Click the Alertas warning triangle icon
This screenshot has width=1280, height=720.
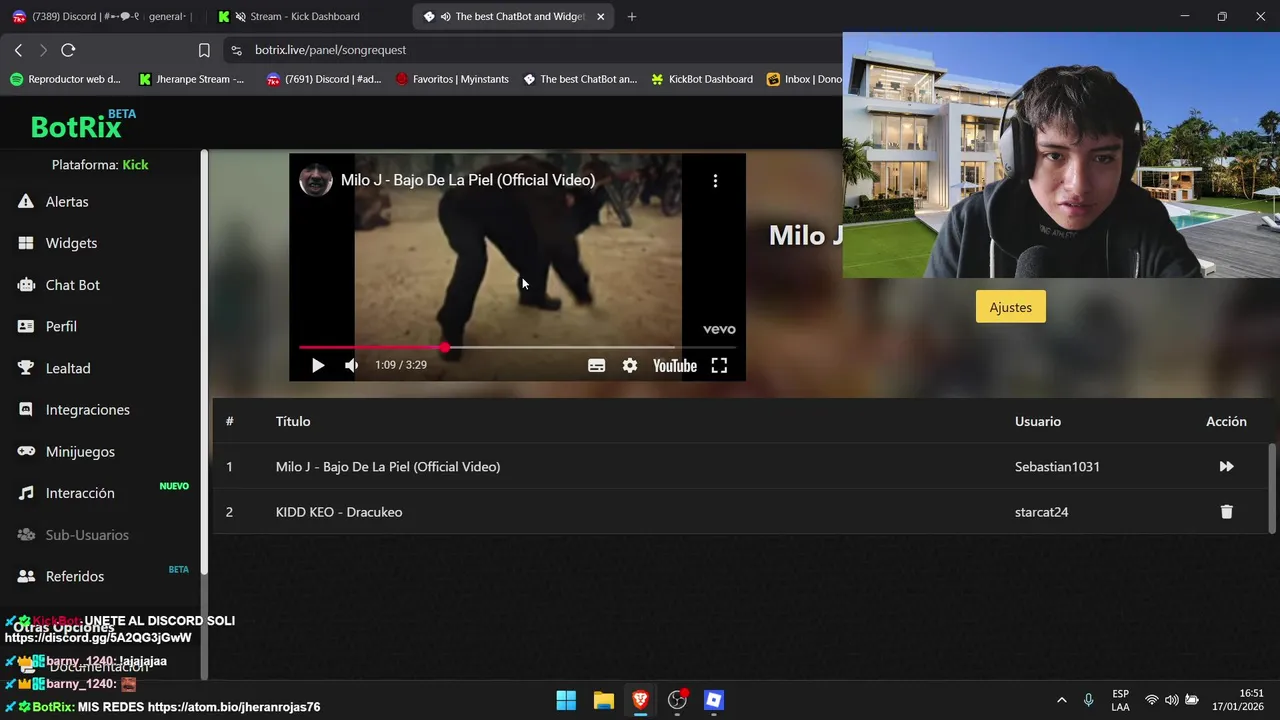tap(26, 201)
